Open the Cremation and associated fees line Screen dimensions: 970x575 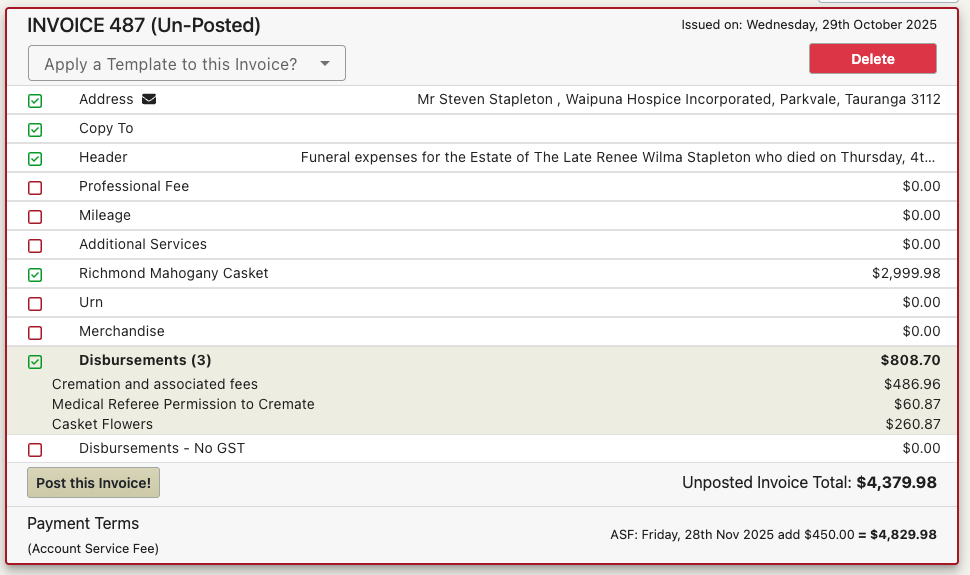[x=483, y=384]
